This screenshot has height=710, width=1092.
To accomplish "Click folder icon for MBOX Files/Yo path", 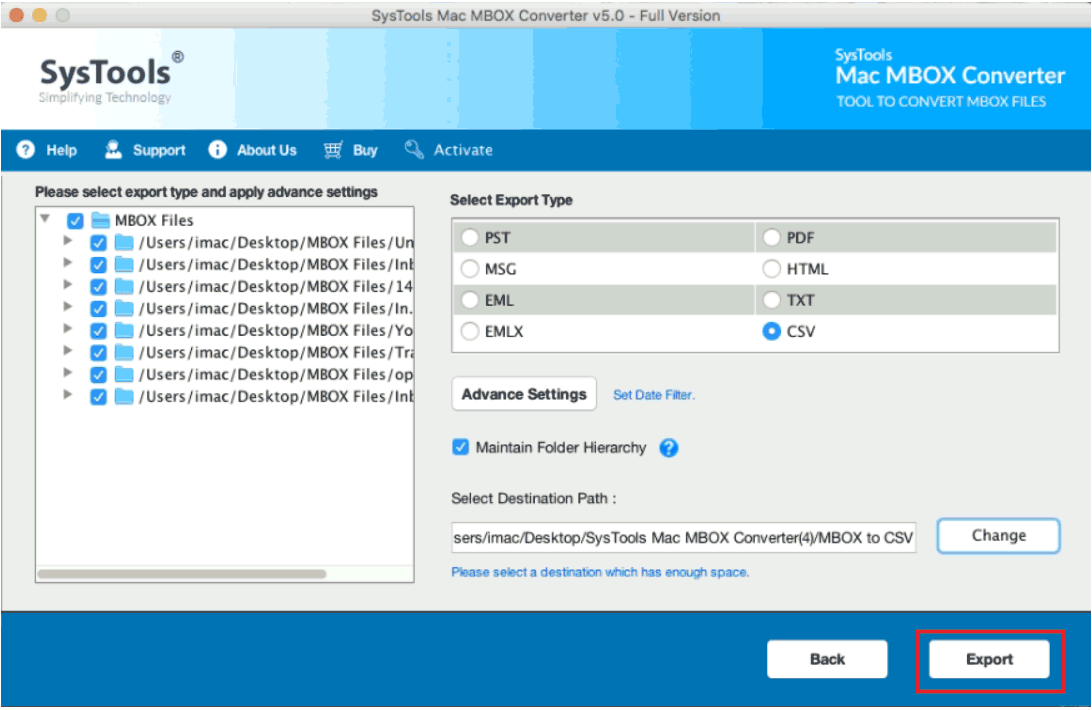I will coord(124,330).
